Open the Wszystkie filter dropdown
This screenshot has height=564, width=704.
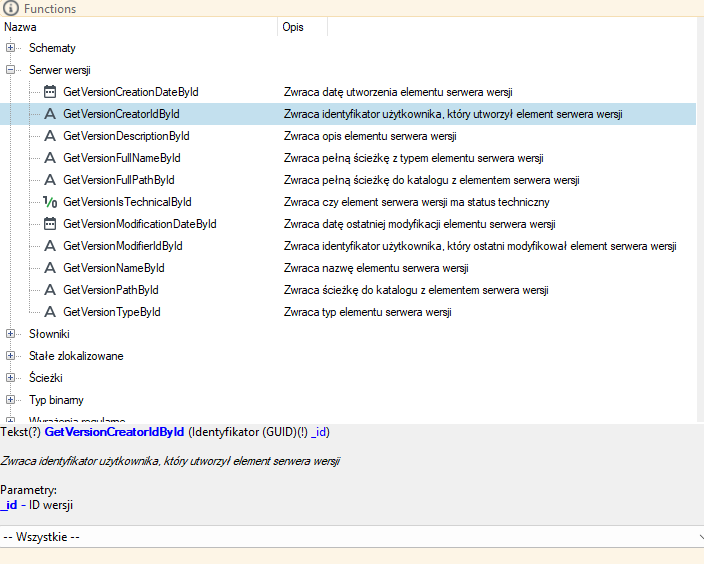pyautogui.click(x=352, y=537)
